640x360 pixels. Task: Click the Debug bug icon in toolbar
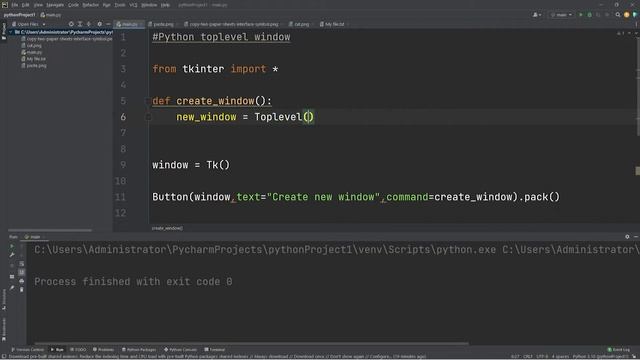[x=589, y=15]
